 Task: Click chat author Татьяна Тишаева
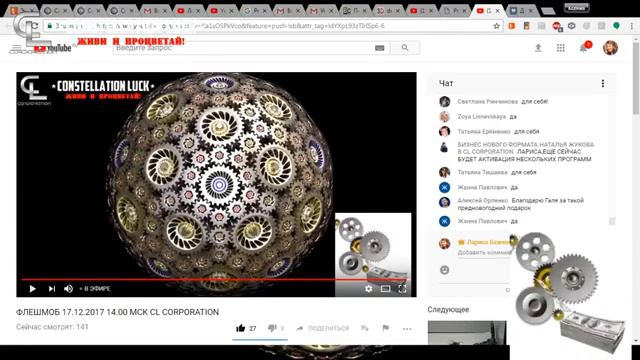point(482,172)
